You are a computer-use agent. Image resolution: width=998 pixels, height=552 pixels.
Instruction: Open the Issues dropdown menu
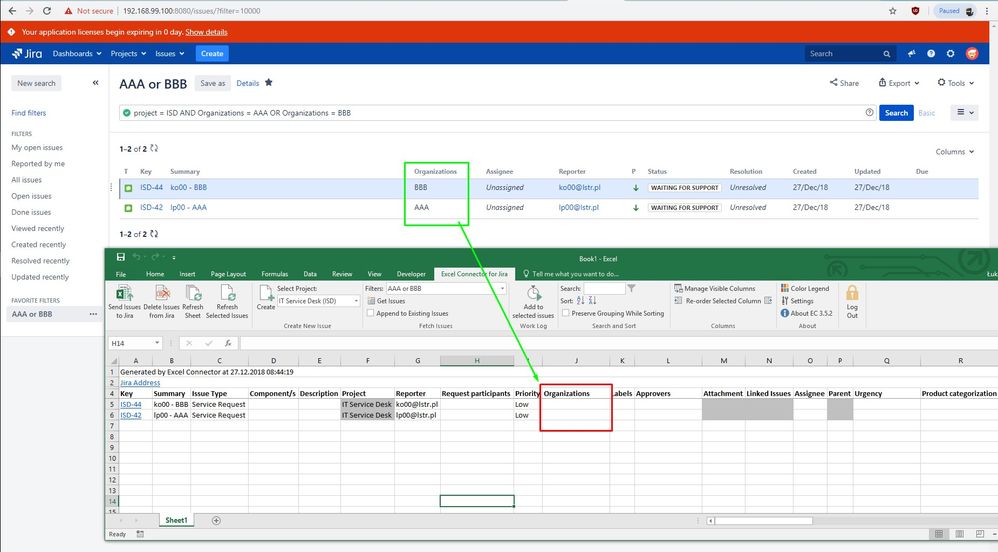pyautogui.click(x=169, y=53)
